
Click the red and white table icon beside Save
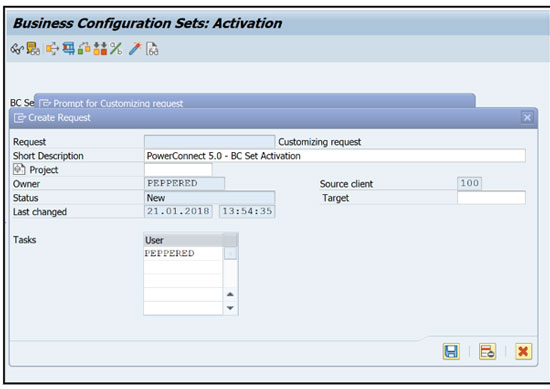pyautogui.click(x=487, y=351)
